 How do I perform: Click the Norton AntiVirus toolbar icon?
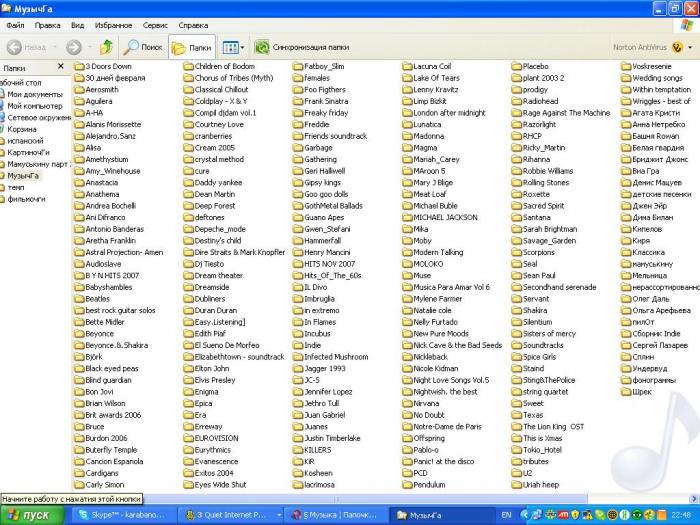677,47
